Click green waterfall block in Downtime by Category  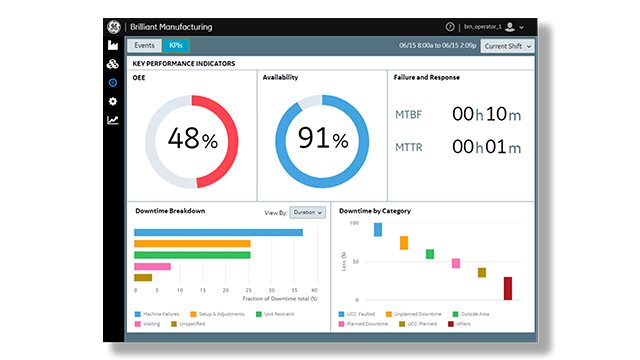click(x=430, y=254)
